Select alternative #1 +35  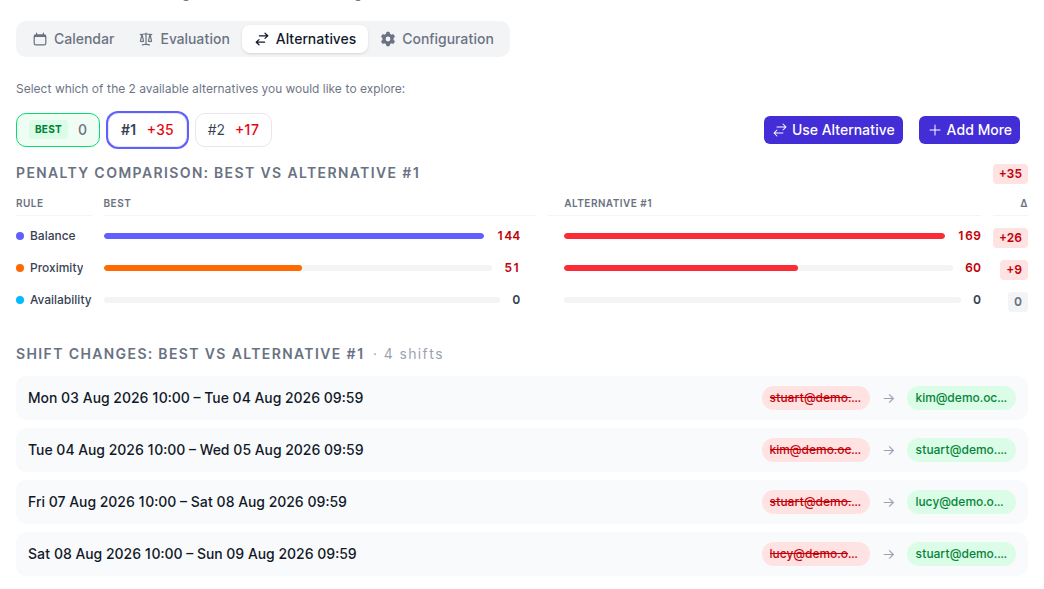(147, 130)
